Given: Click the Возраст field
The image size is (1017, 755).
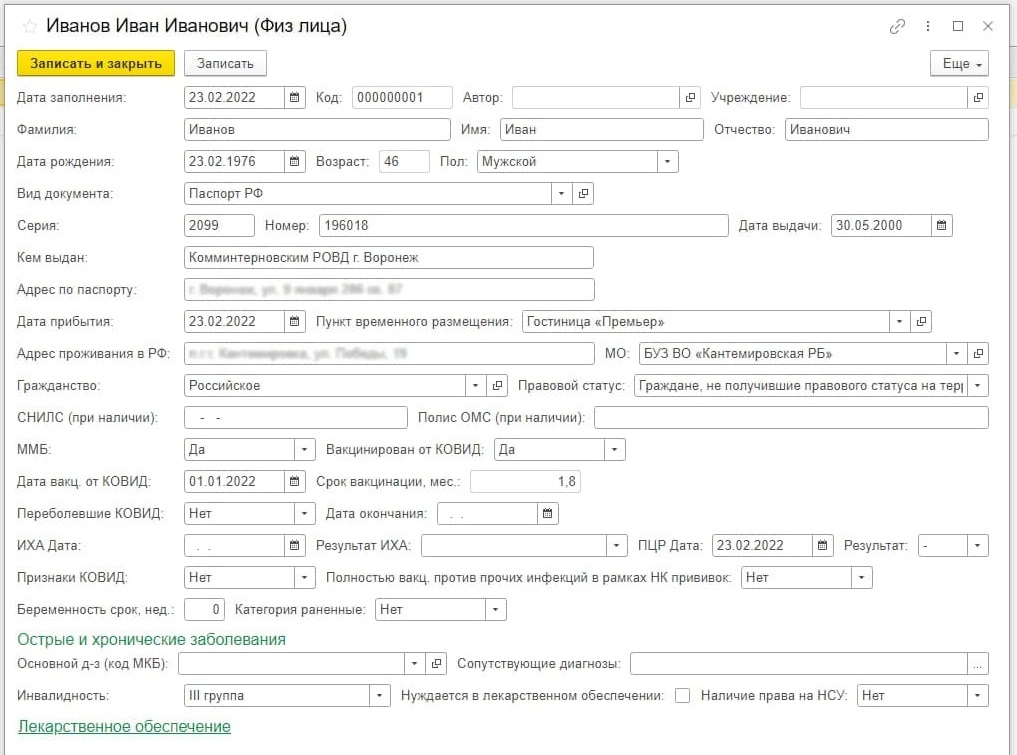Looking at the screenshot, I should coord(404,162).
